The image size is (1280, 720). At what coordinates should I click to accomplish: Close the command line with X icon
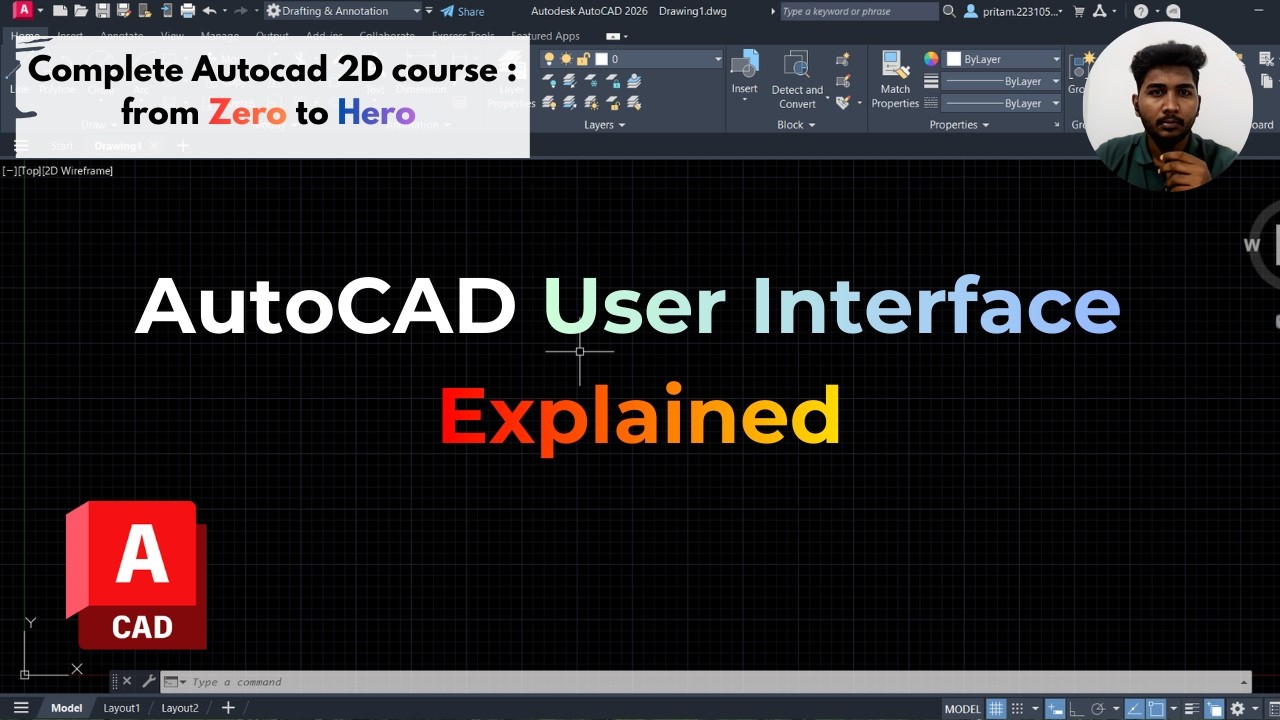[x=127, y=681]
